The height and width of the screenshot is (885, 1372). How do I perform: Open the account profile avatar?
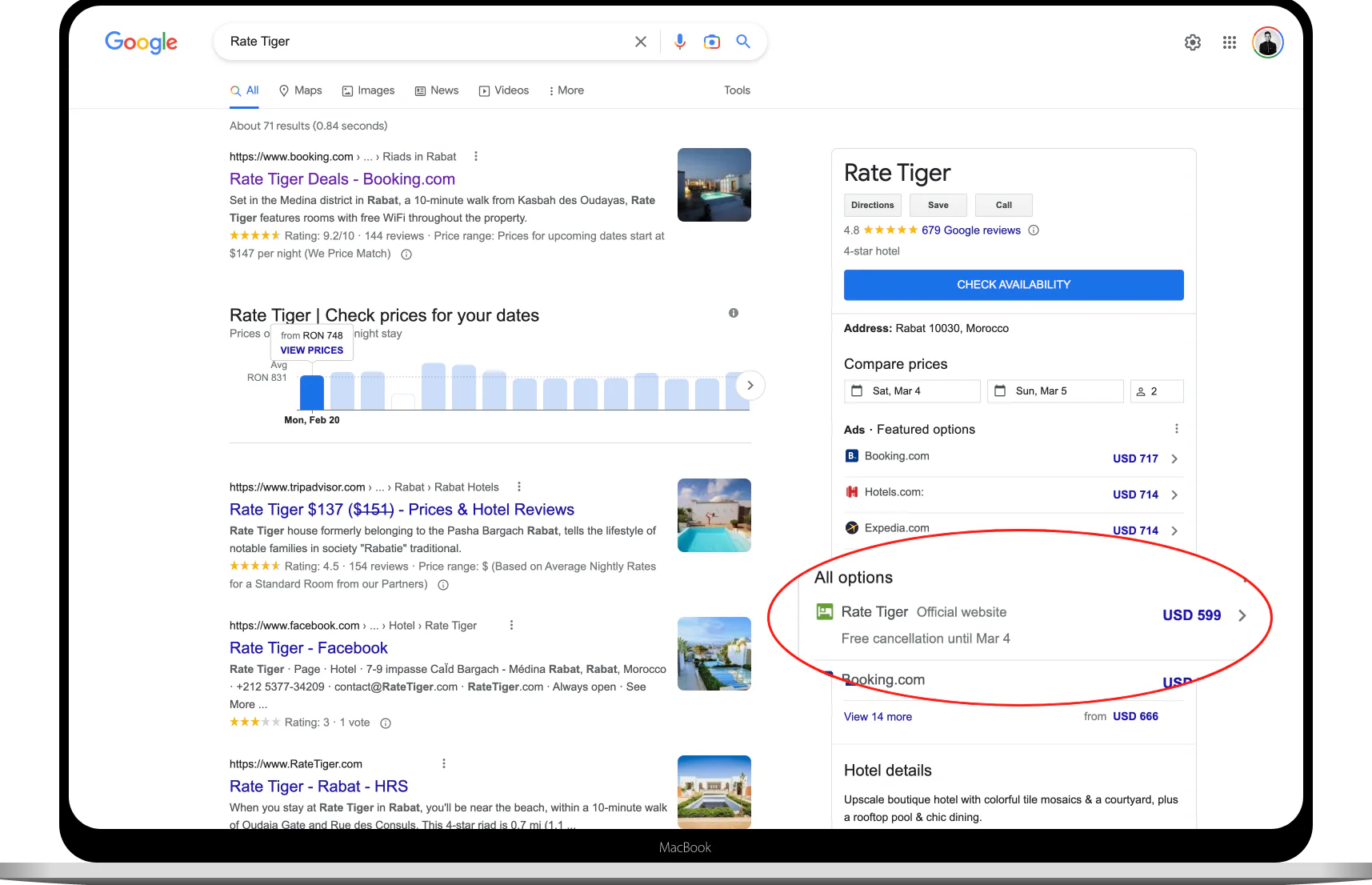pos(1268,42)
